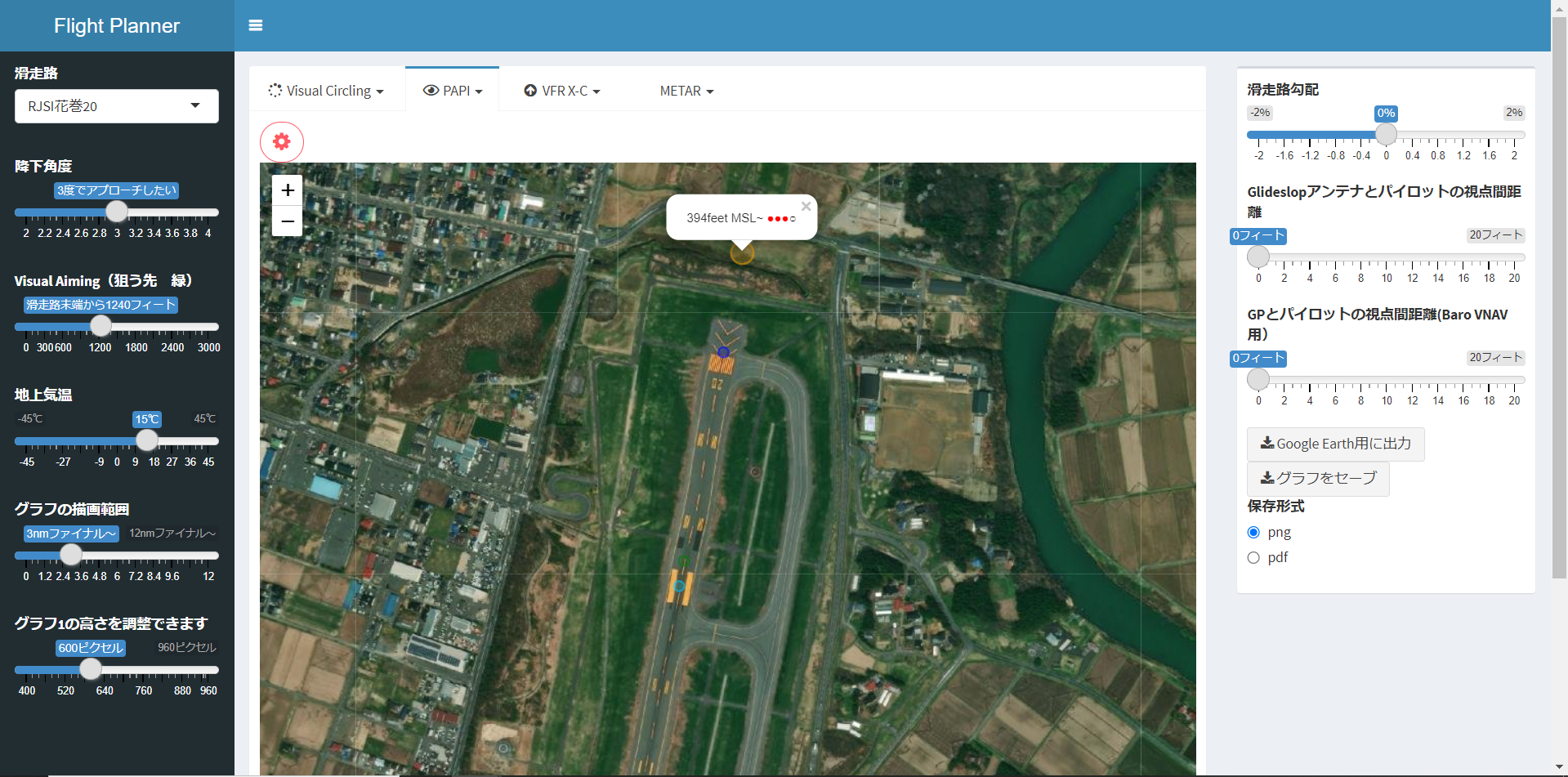Click the 12nmファイナル〜 max label

[172, 533]
